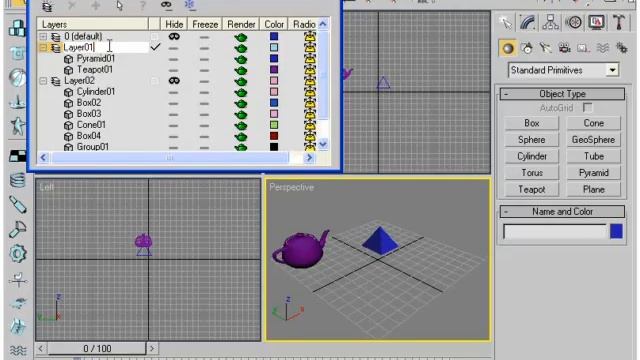This screenshot has height=360, width=640.
Task: Click the red color swatch for Box04
Action: coord(274,136)
